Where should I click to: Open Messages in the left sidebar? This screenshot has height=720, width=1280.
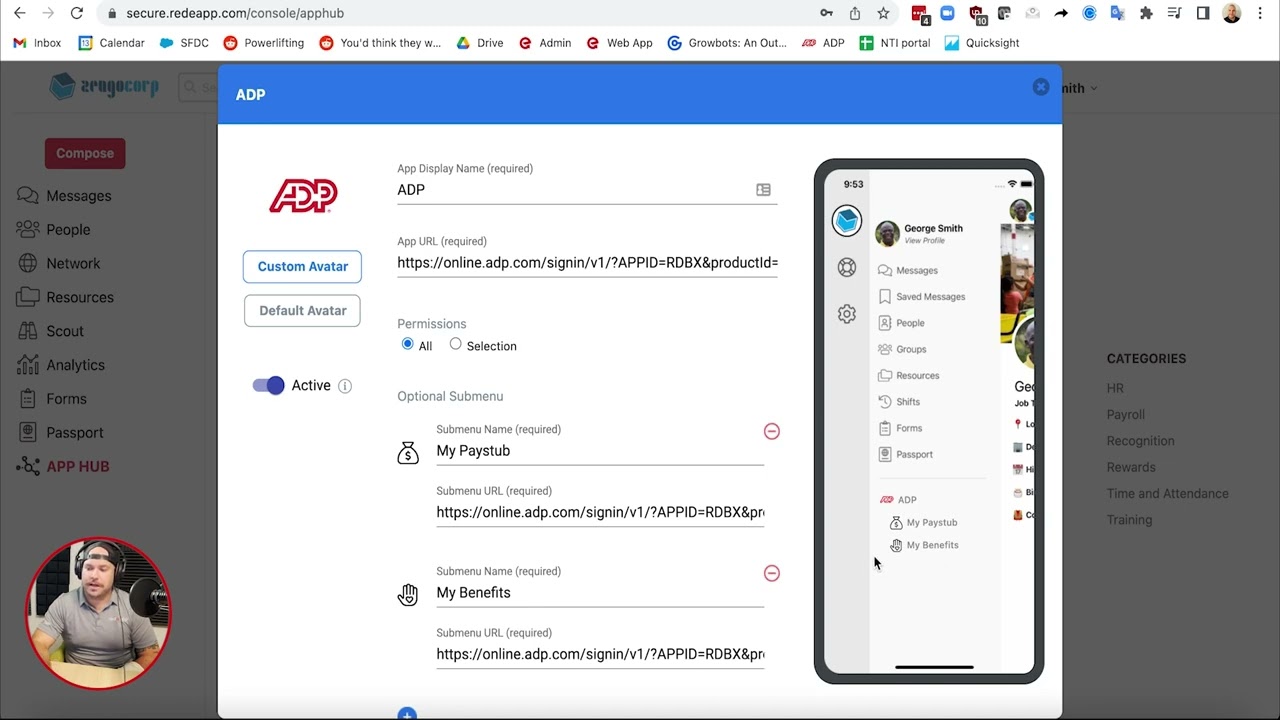[x=64, y=196]
